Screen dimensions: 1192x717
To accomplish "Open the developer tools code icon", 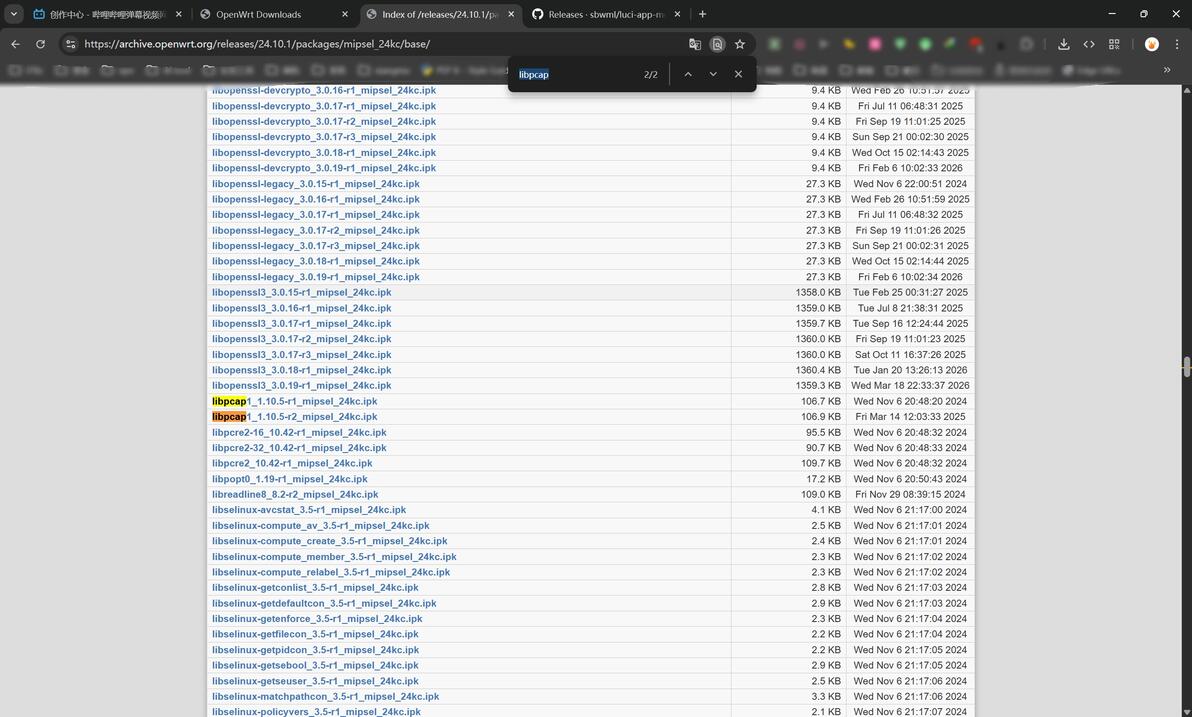I will tap(1089, 44).
